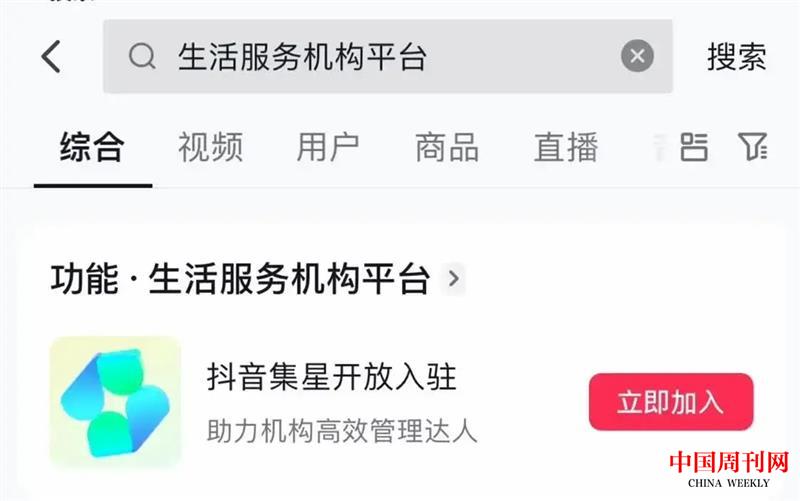The width and height of the screenshot is (800, 501).
Task: Open the list layout view icon
Action: (x=694, y=147)
